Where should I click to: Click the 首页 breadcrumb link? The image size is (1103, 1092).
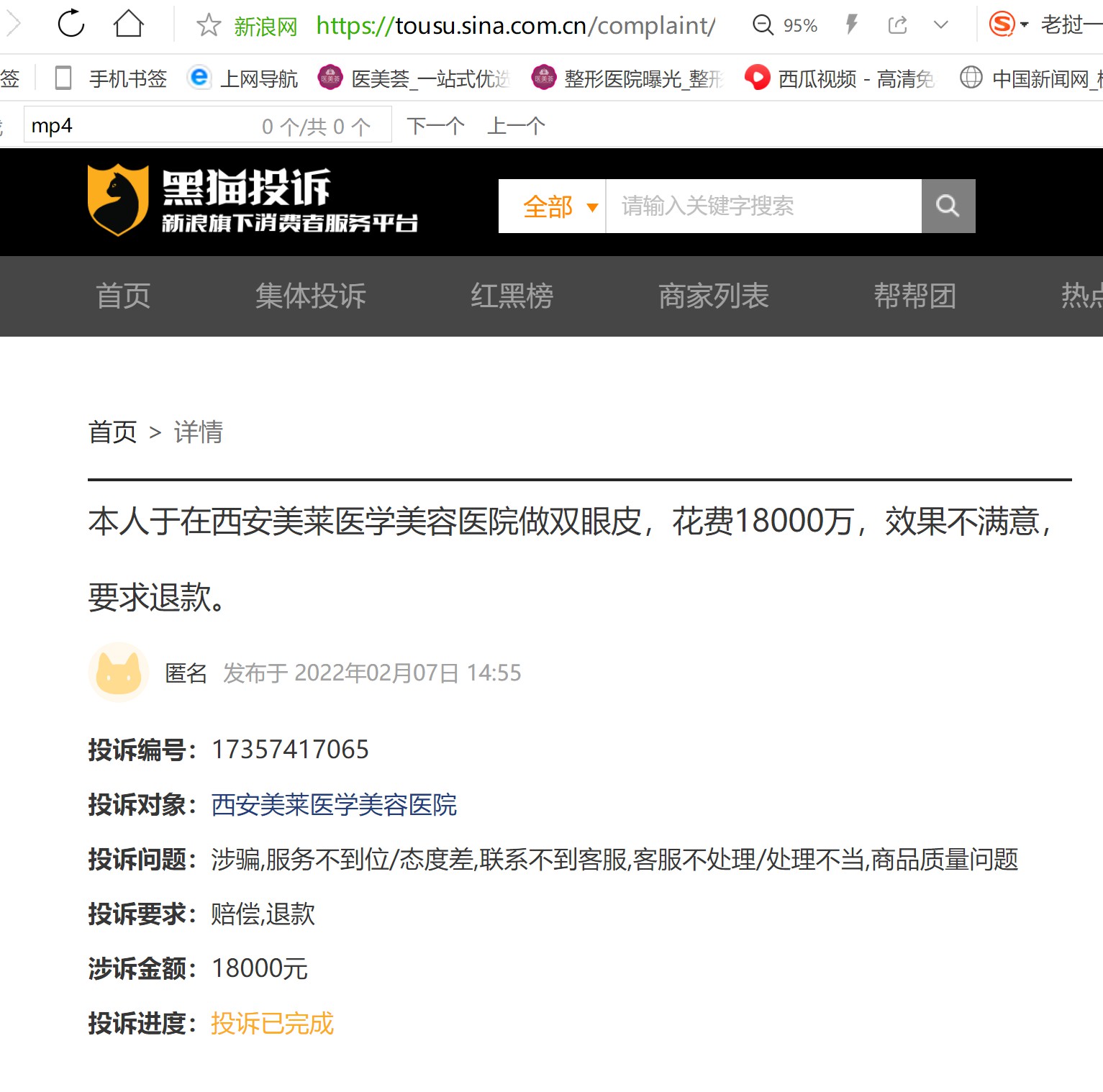(x=112, y=432)
